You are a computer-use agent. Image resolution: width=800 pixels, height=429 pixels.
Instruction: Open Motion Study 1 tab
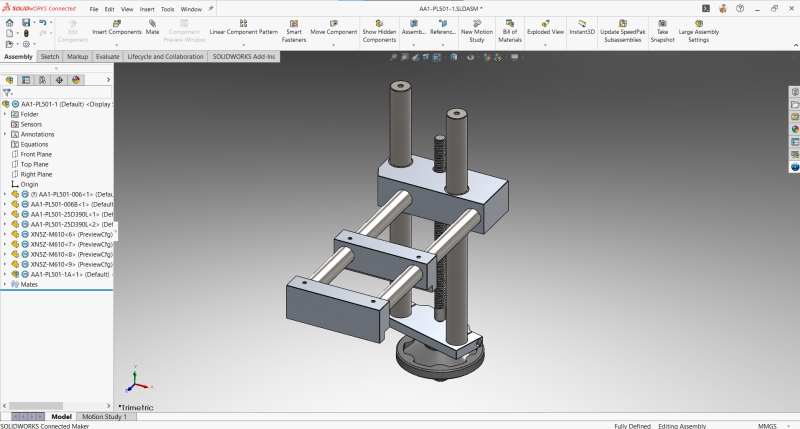click(x=104, y=416)
